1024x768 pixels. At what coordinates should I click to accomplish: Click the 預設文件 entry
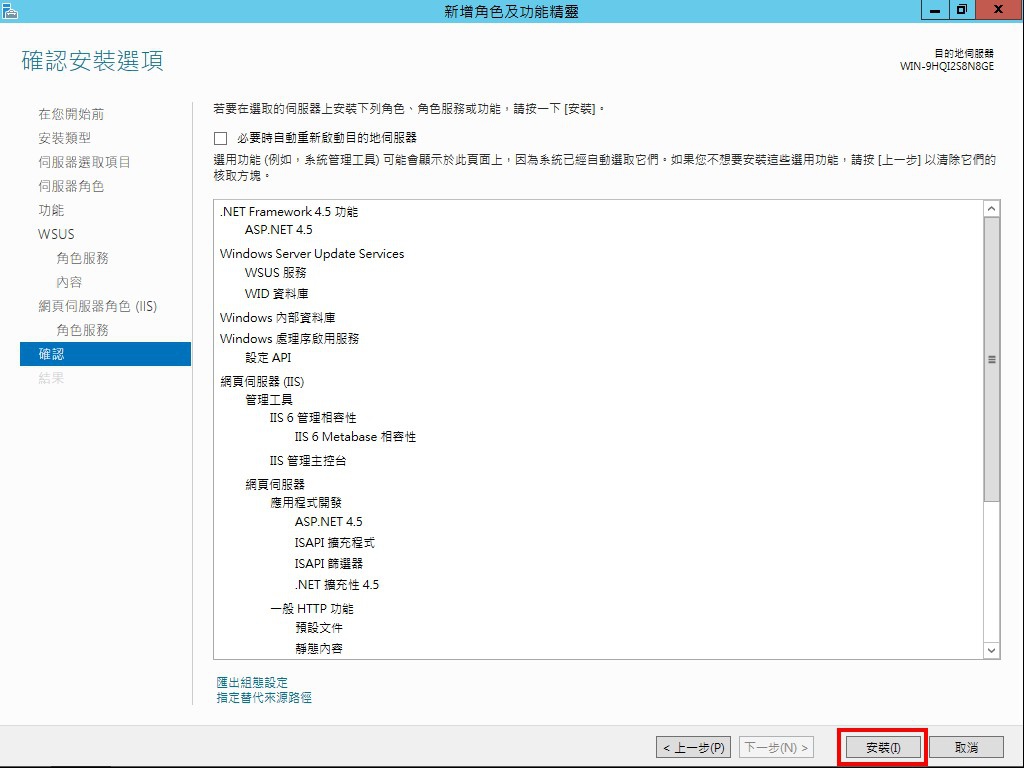(x=319, y=628)
